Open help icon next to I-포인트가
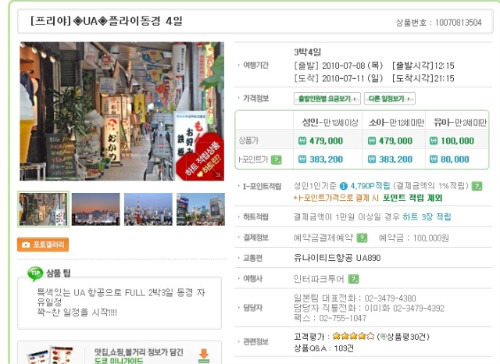 (x=276, y=160)
